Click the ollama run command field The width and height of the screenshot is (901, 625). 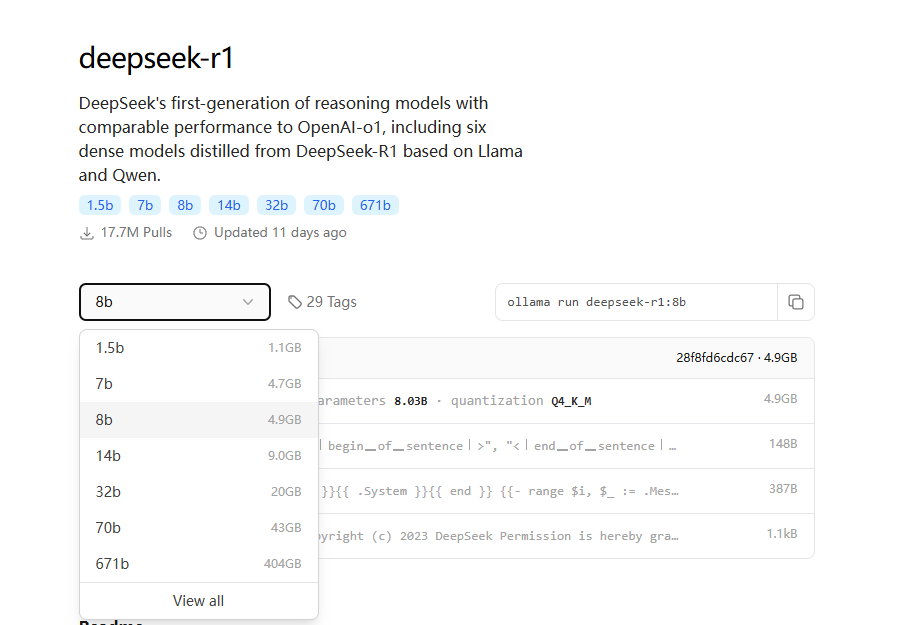(636, 302)
